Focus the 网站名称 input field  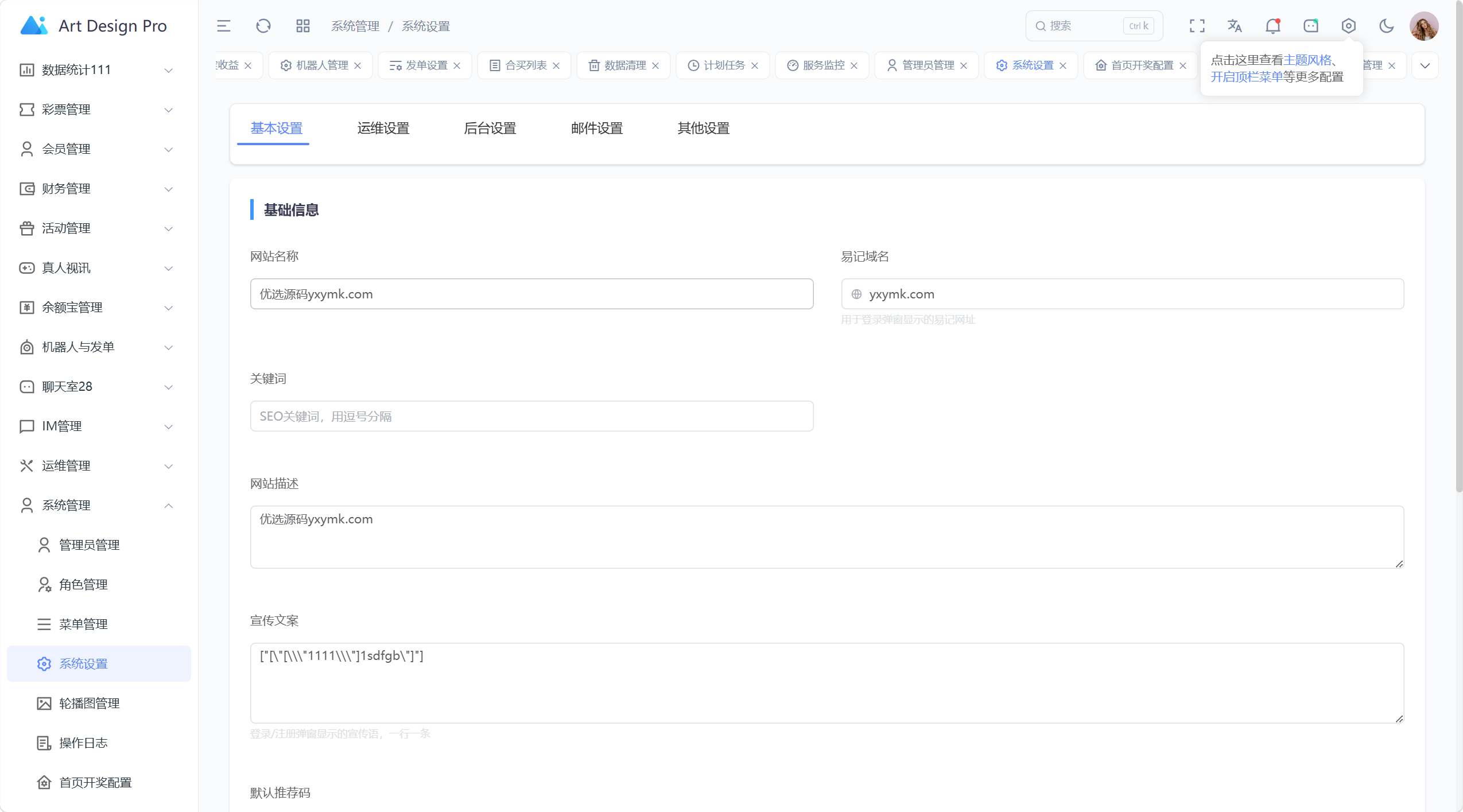coord(531,294)
